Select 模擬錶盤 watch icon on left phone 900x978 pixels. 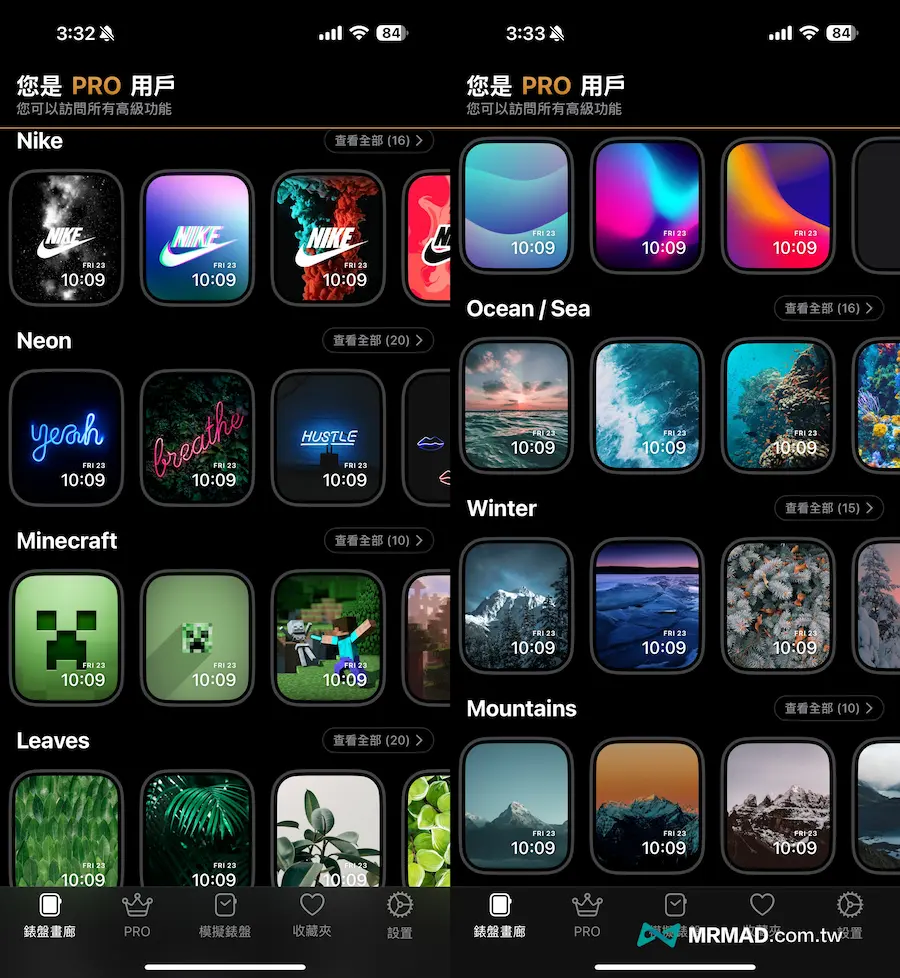point(225,915)
